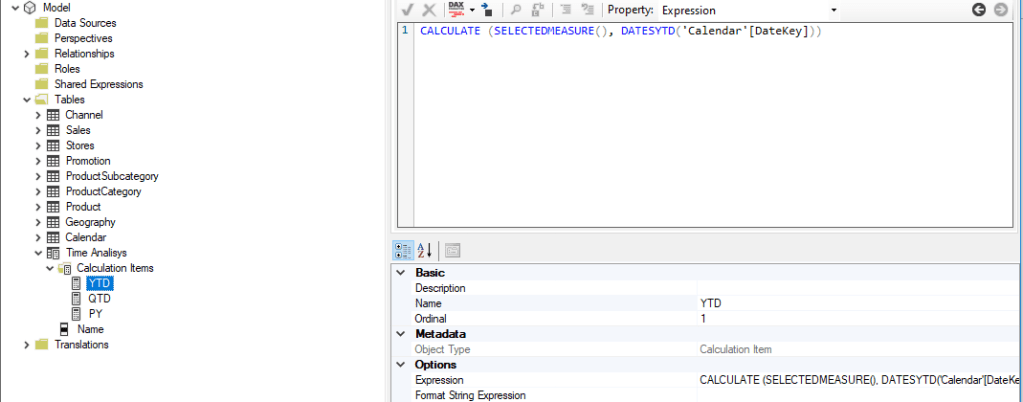Select the QTD calculation item
The image size is (1023, 402).
(x=98, y=298)
